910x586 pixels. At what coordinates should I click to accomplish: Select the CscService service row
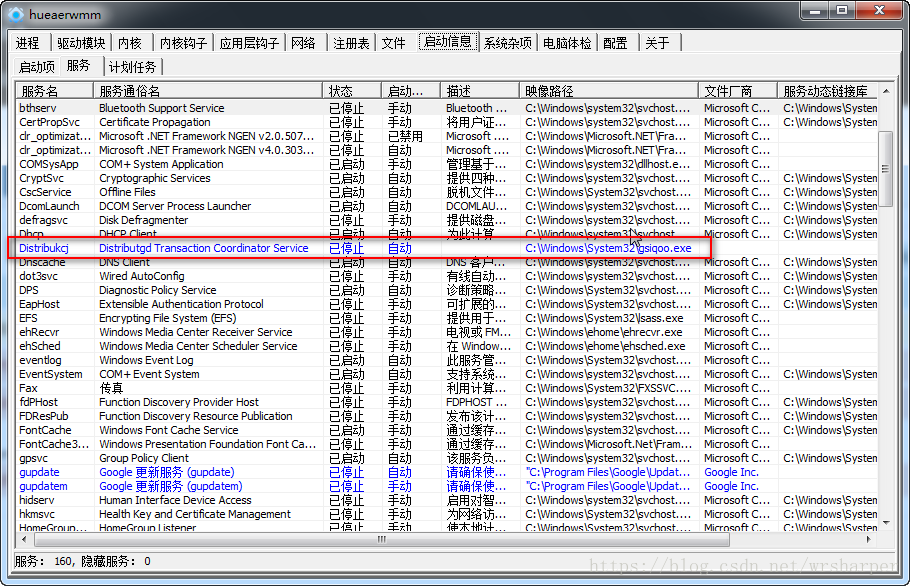[447, 192]
